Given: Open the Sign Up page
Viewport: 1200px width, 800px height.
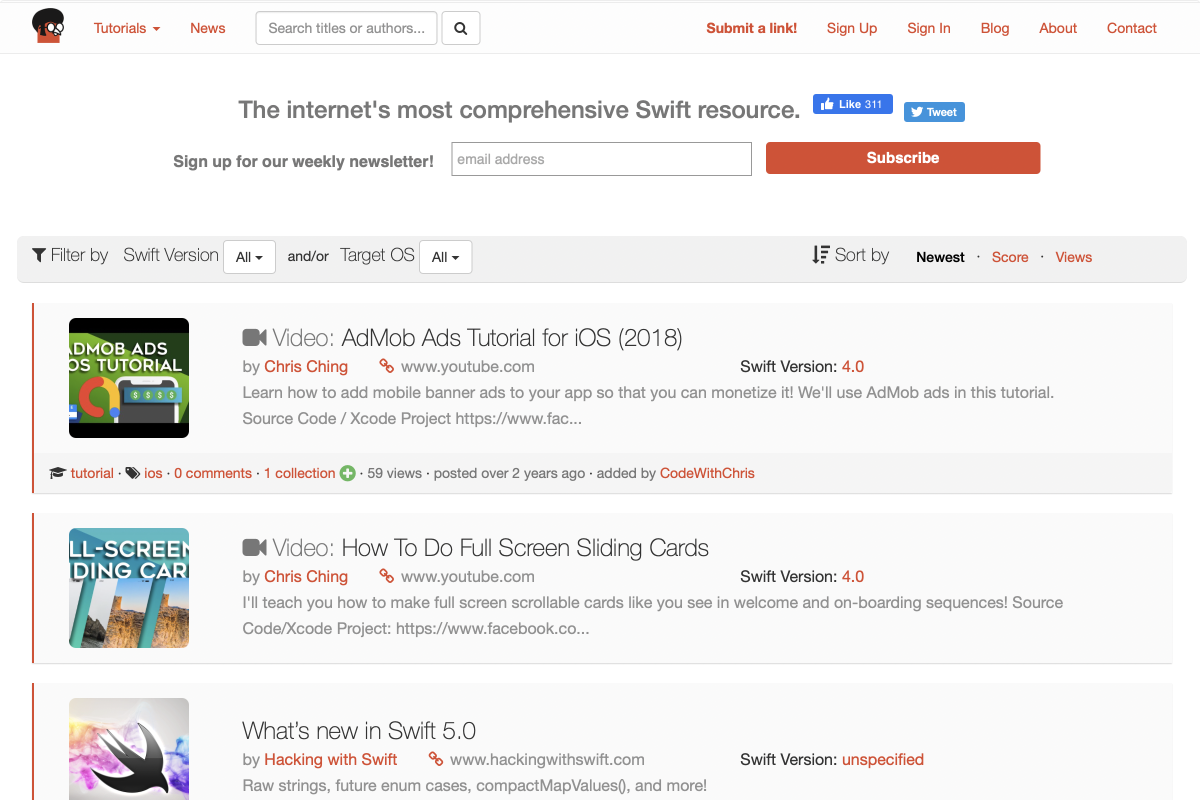Looking at the screenshot, I should pyautogui.click(x=852, y=28).
